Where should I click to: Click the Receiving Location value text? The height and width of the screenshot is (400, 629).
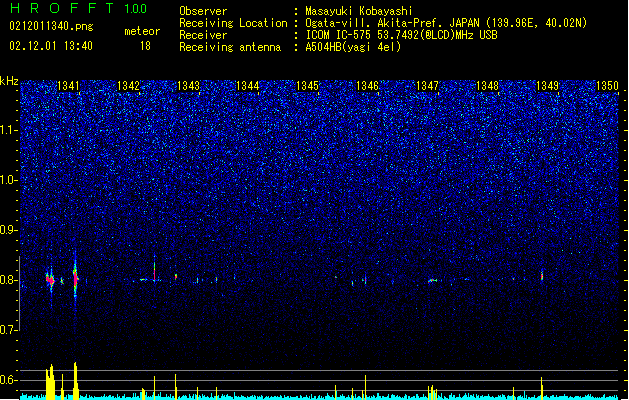[446, 23]
